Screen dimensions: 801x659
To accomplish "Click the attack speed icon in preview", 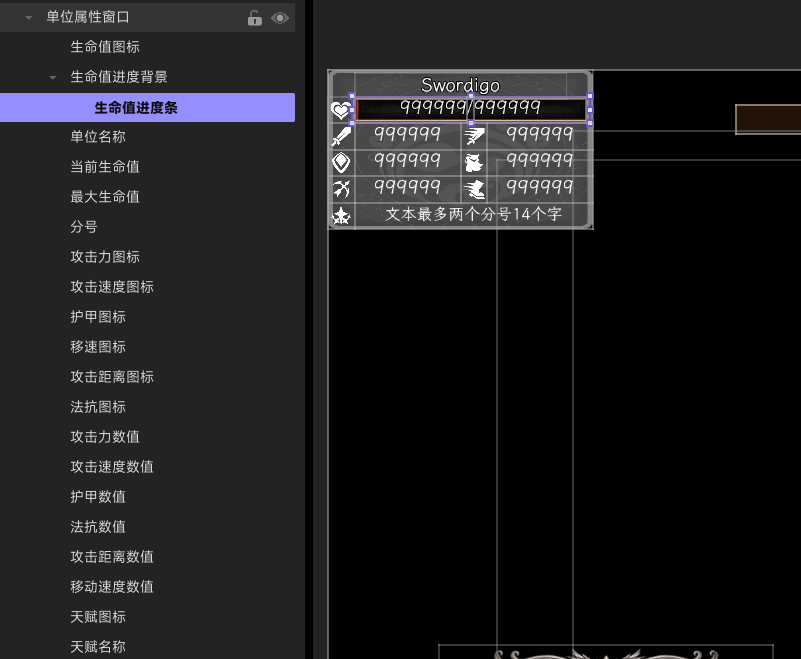I will coord(474,136).
